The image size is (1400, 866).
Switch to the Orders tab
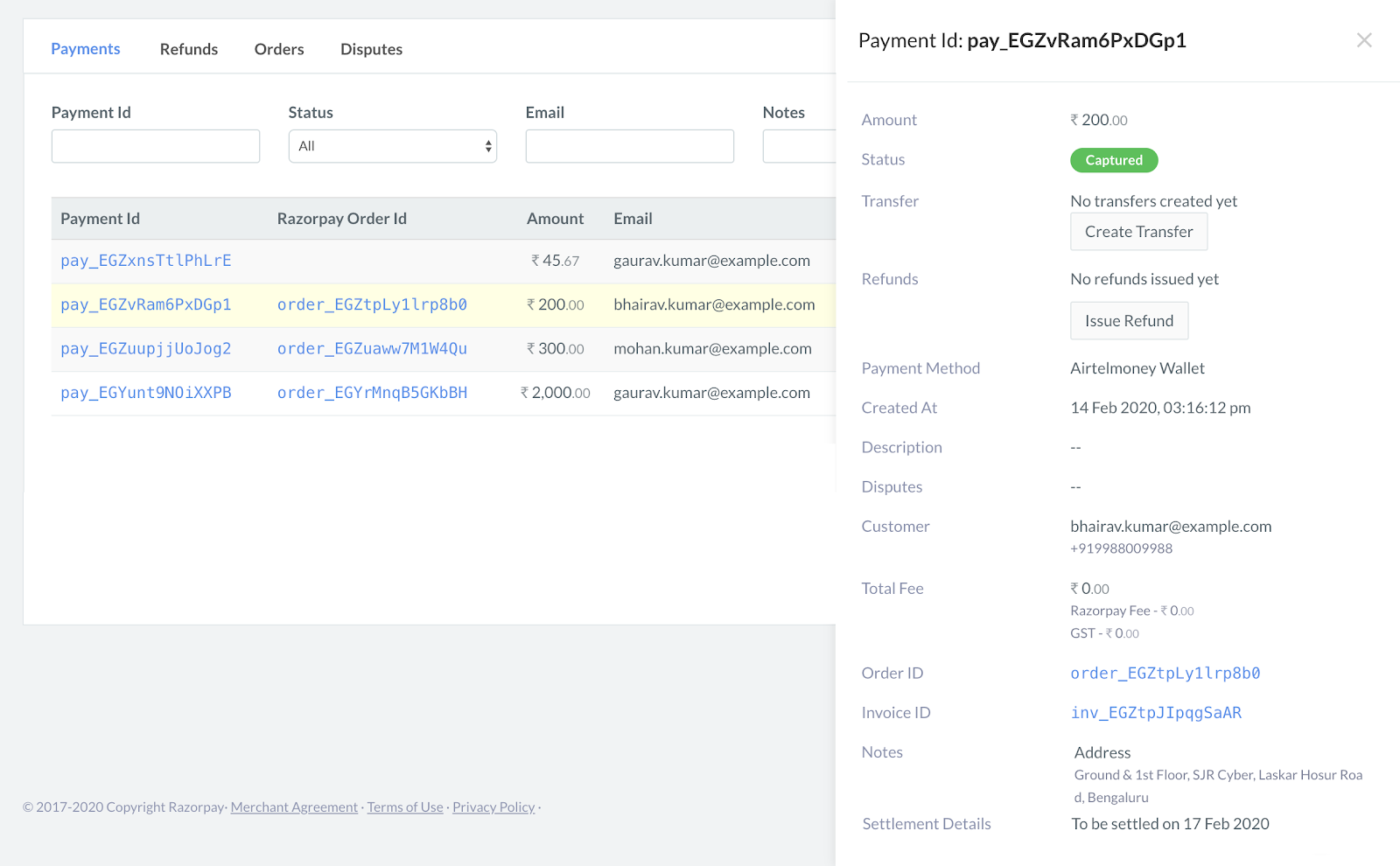tap(278, 49)
